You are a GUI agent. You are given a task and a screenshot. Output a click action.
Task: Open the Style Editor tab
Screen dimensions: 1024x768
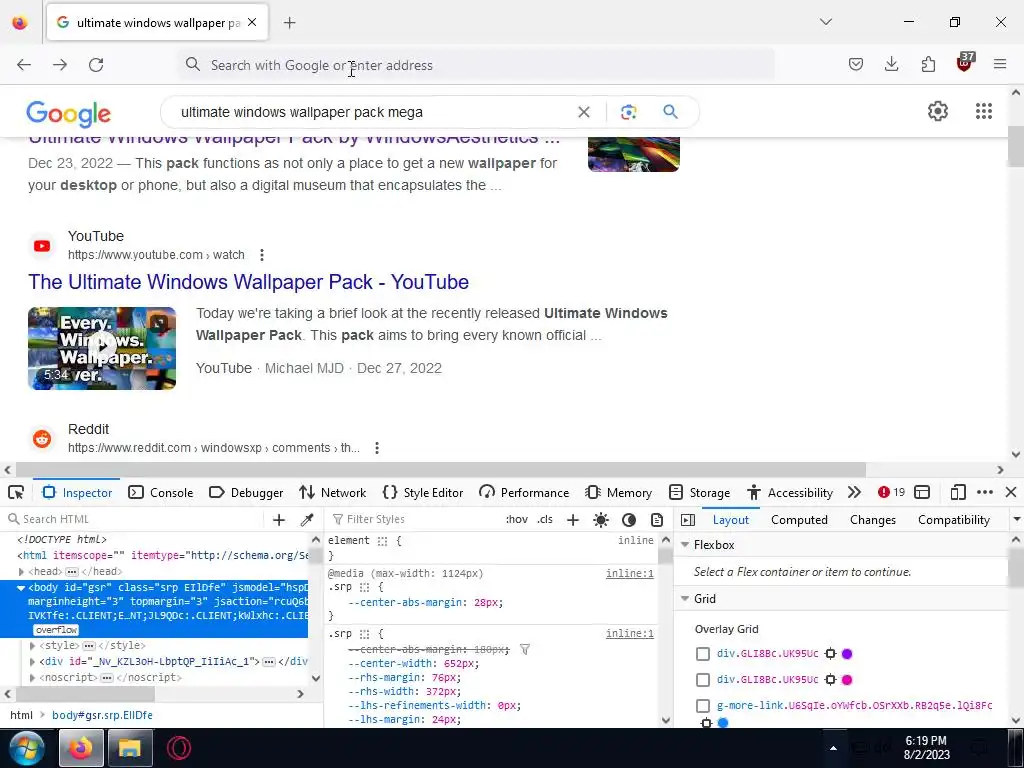[423, 492]
